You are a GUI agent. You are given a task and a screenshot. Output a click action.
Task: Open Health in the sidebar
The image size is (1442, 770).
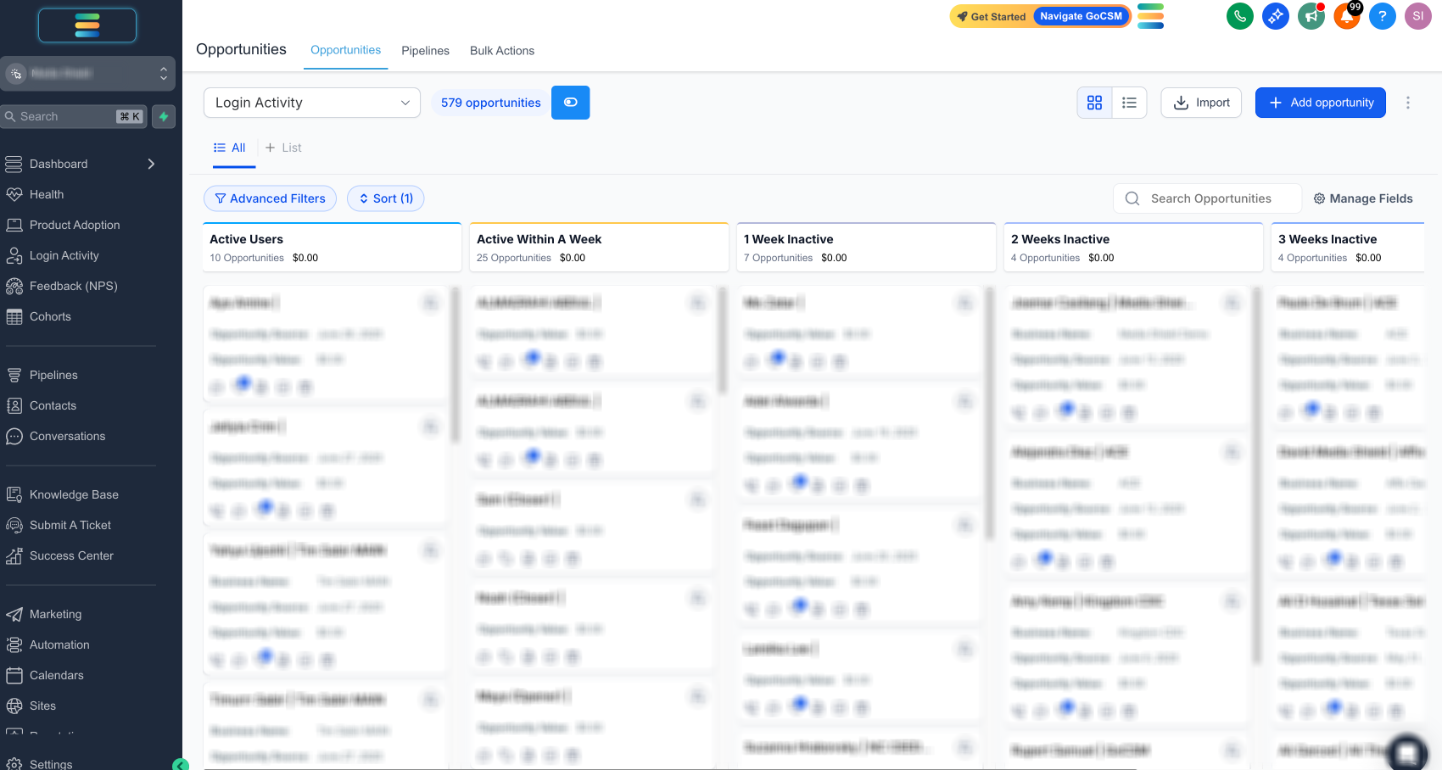pos(46,194)
